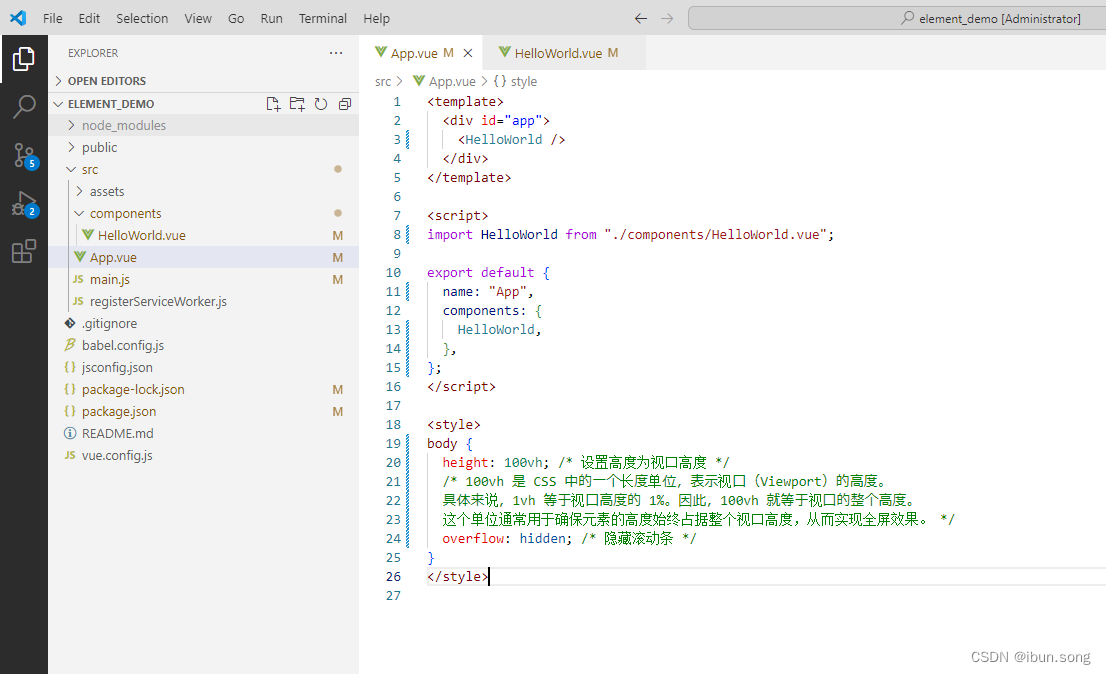Click the VS Code logo icon
Screen dimensions: 1106x674
coord(18,18)
